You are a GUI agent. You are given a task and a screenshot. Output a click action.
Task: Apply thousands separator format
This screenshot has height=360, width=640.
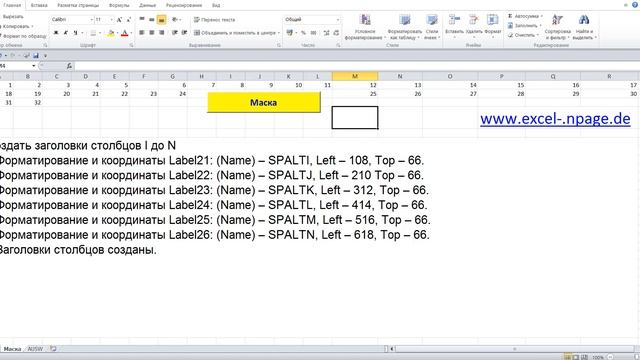point(313,33)
